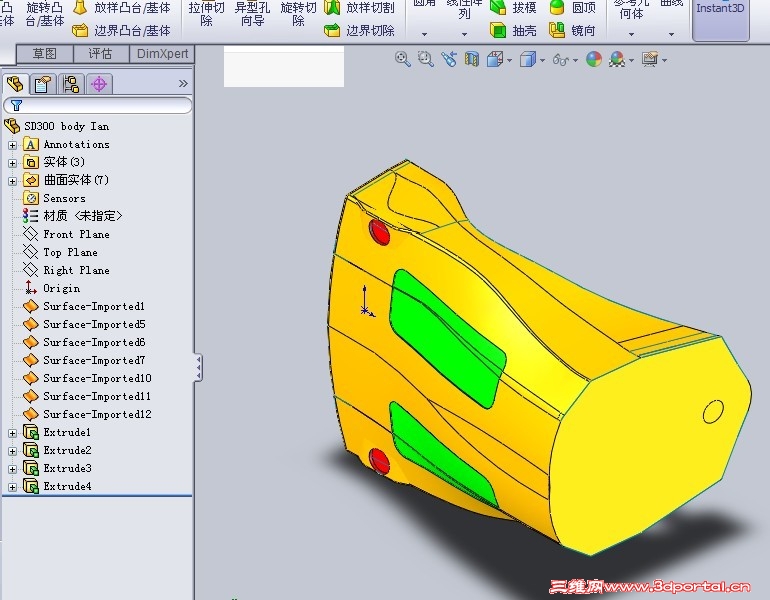Click 镜向 mirror command
This screenshot has height=600, width=770.
point(573,31)
